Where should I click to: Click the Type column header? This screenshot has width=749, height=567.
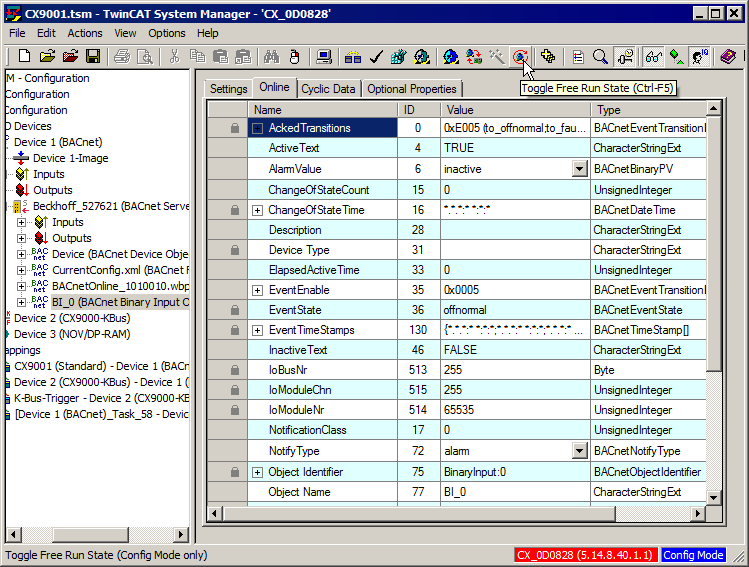click(x=649, y=110)
